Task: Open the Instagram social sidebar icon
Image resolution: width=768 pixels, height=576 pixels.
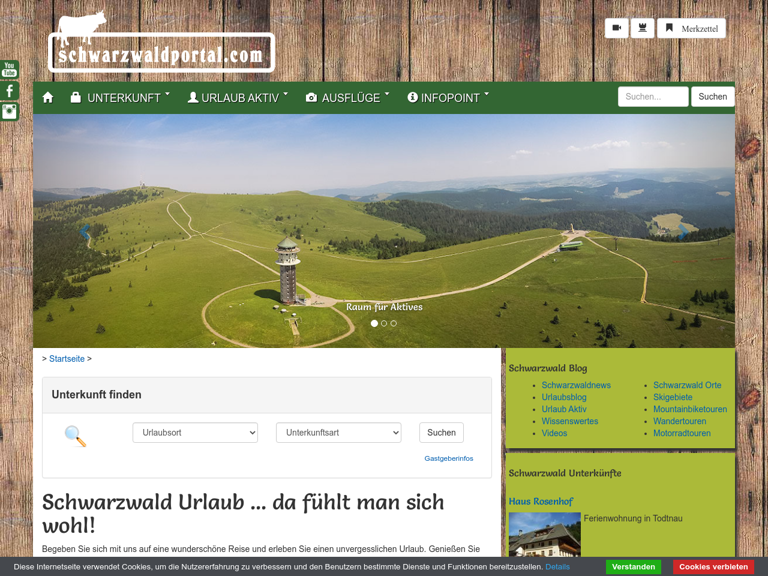Action: pyautogui.click(x=9, y=112)
